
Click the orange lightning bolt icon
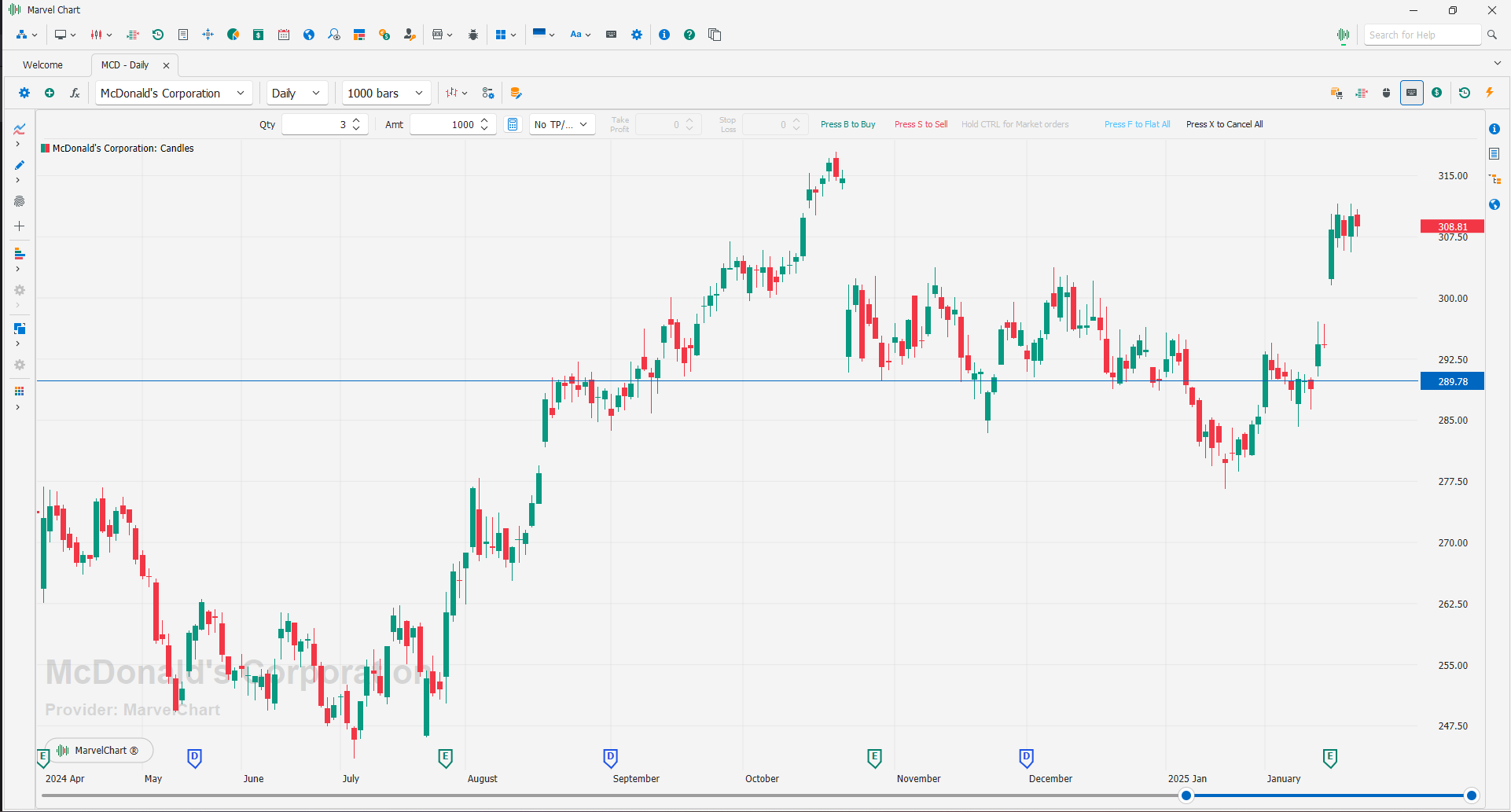(x=1489, y=93)
